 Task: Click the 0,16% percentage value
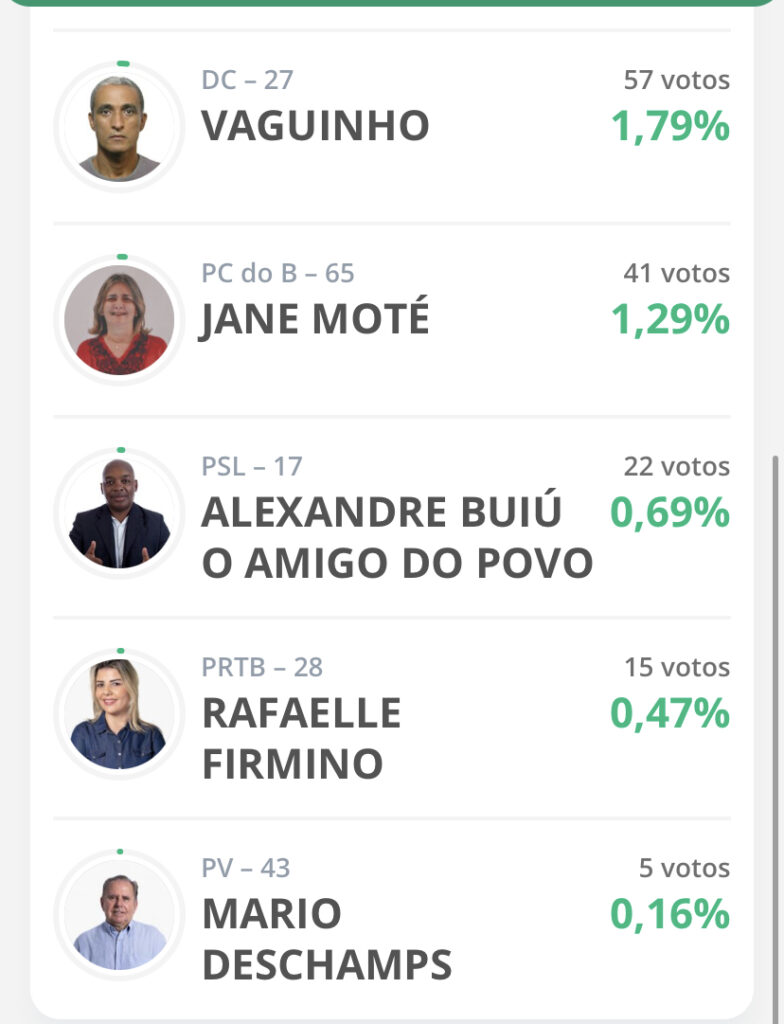pyautogui.click(x=670, y=914)
